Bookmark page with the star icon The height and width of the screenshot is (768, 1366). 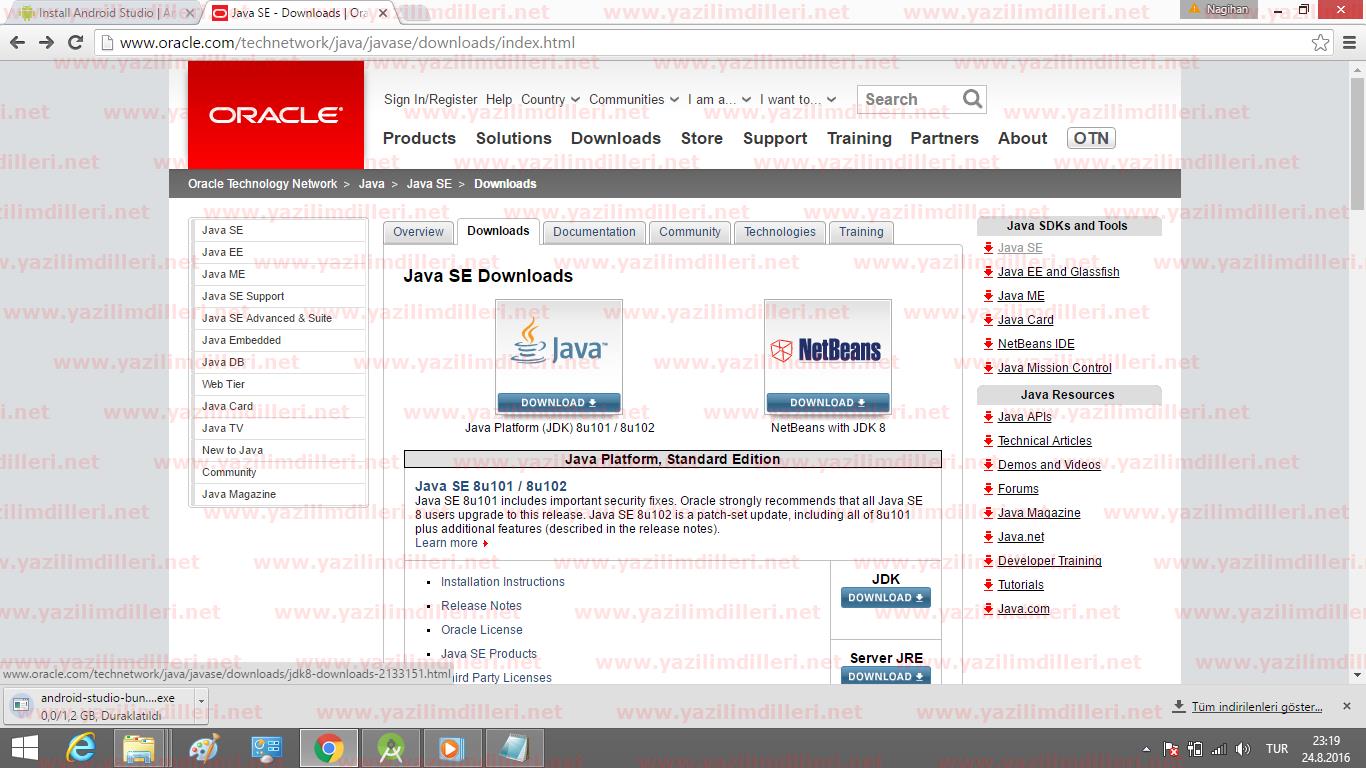(x=1321, y=43)
